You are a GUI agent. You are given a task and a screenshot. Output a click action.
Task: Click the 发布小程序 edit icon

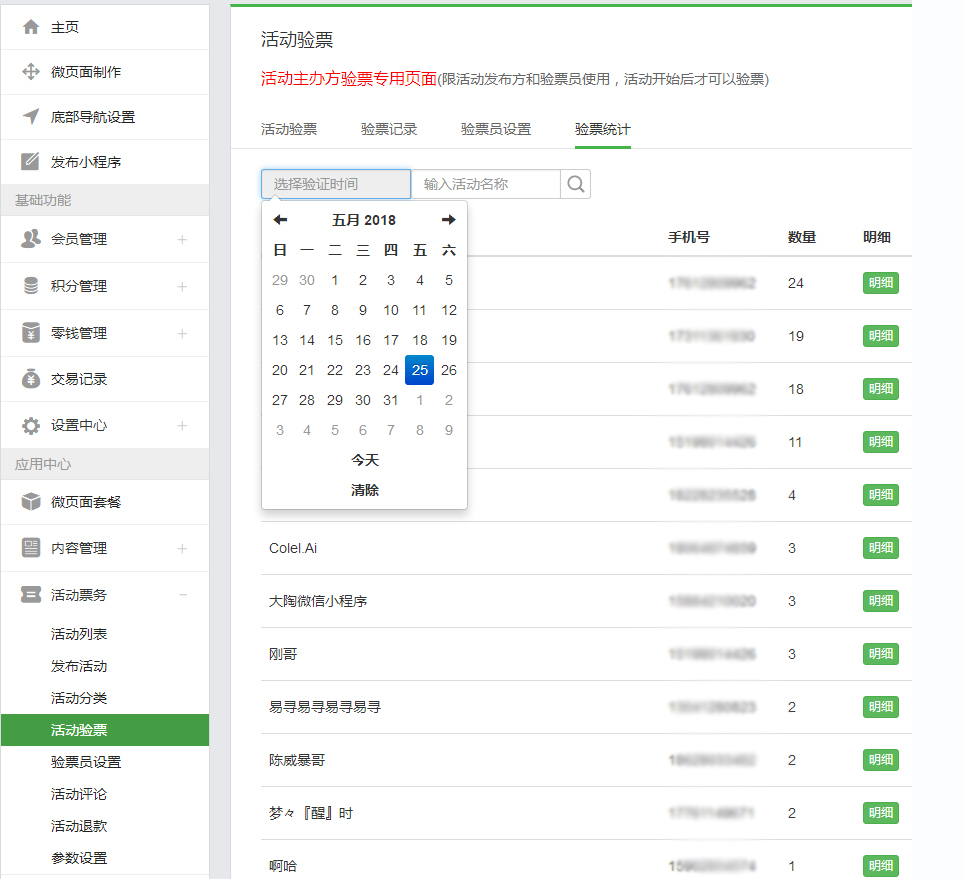coord(31,162)
